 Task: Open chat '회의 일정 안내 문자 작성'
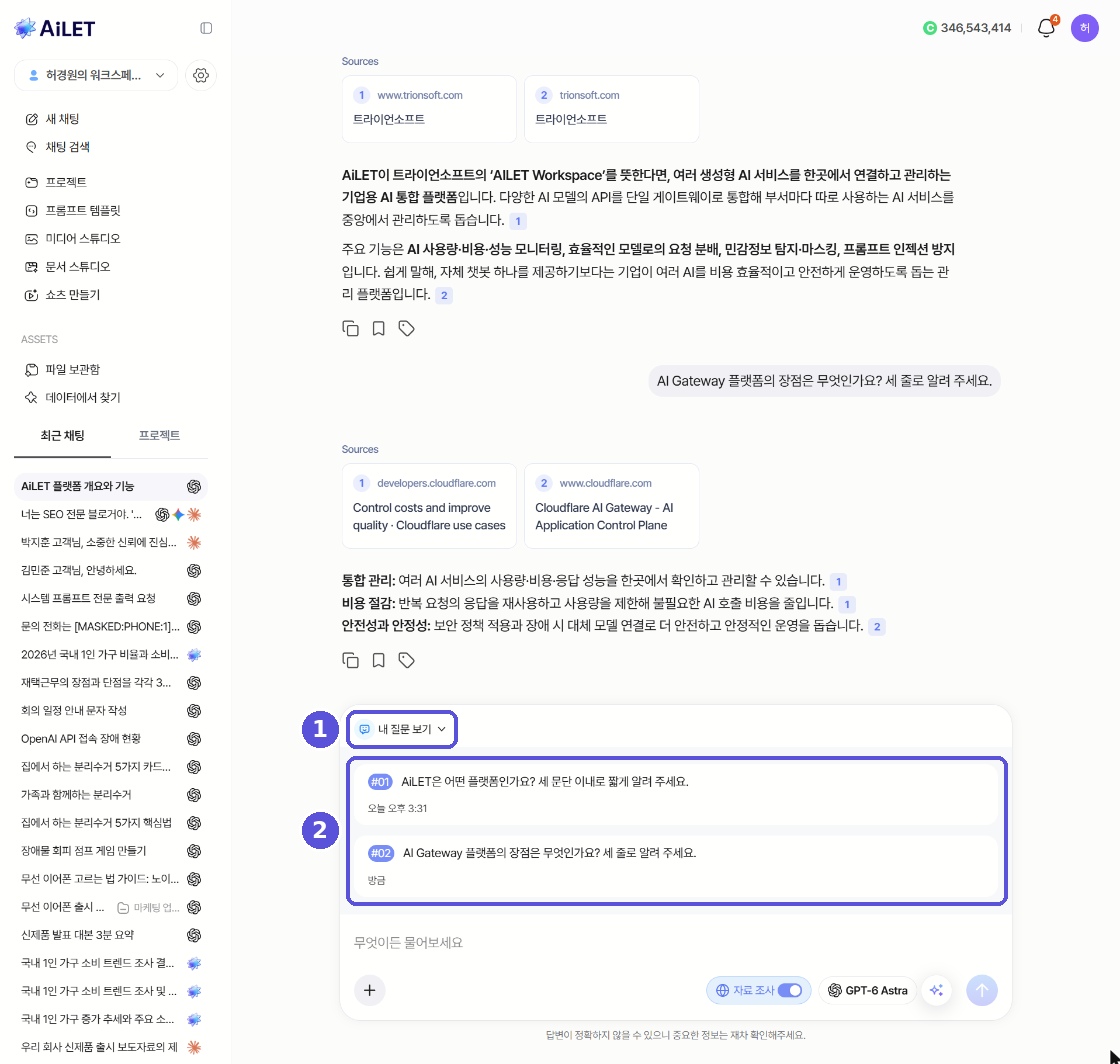pyautogui.click(x=111, y=711)
